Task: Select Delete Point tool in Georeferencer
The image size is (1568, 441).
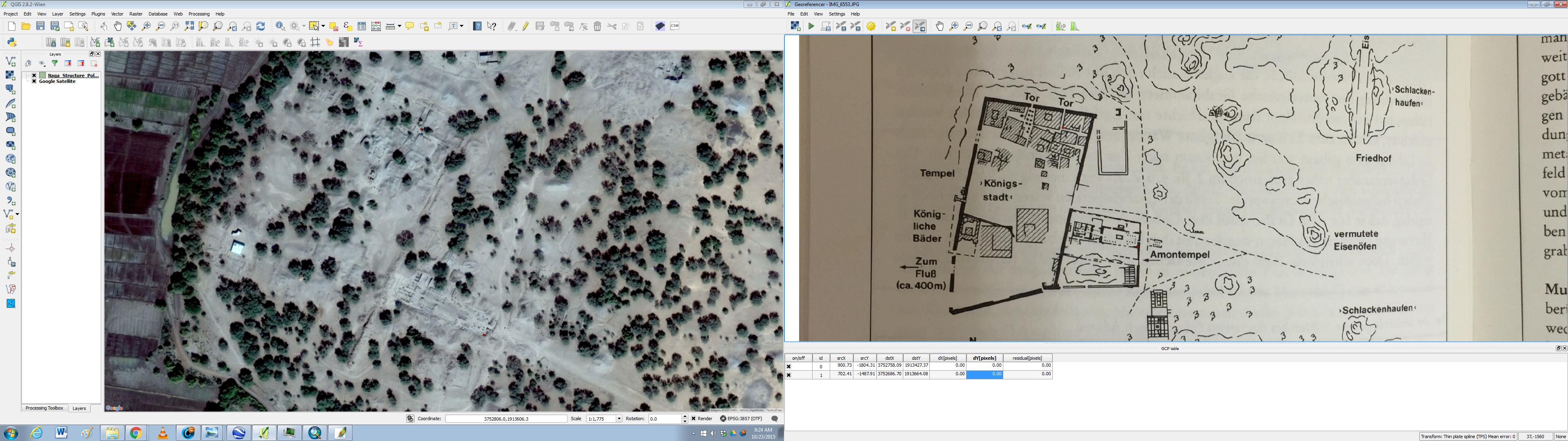Action: (x=905, y=26)
